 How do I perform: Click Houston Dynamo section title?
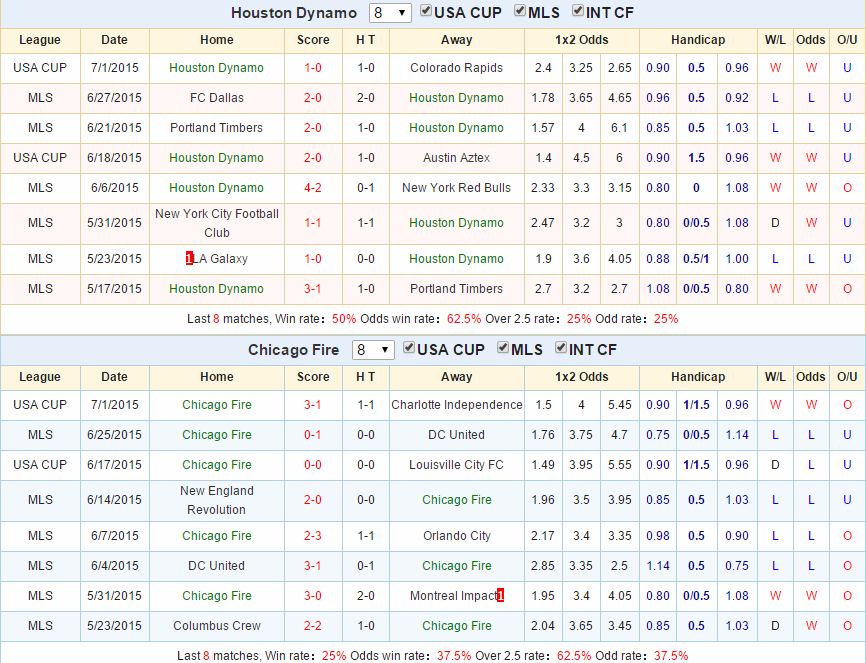[294, 13]
